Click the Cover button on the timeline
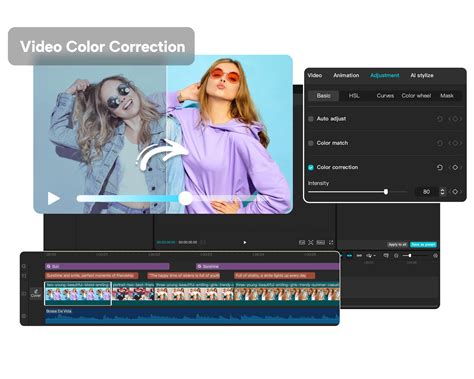Viewport: 474px width, 379px height. (x=36, y=293)
